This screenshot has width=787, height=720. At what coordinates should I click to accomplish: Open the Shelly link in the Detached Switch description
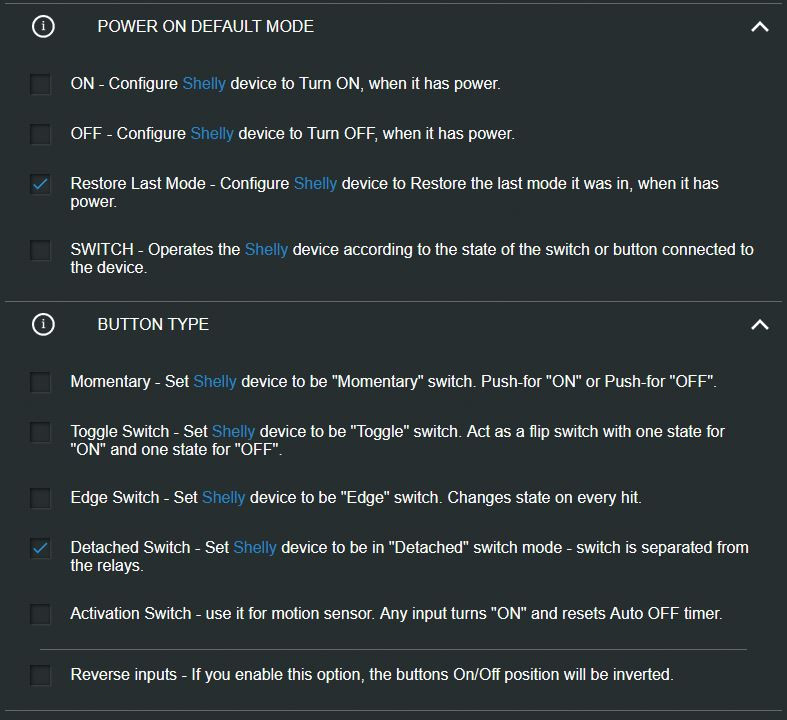click(255, 548)
